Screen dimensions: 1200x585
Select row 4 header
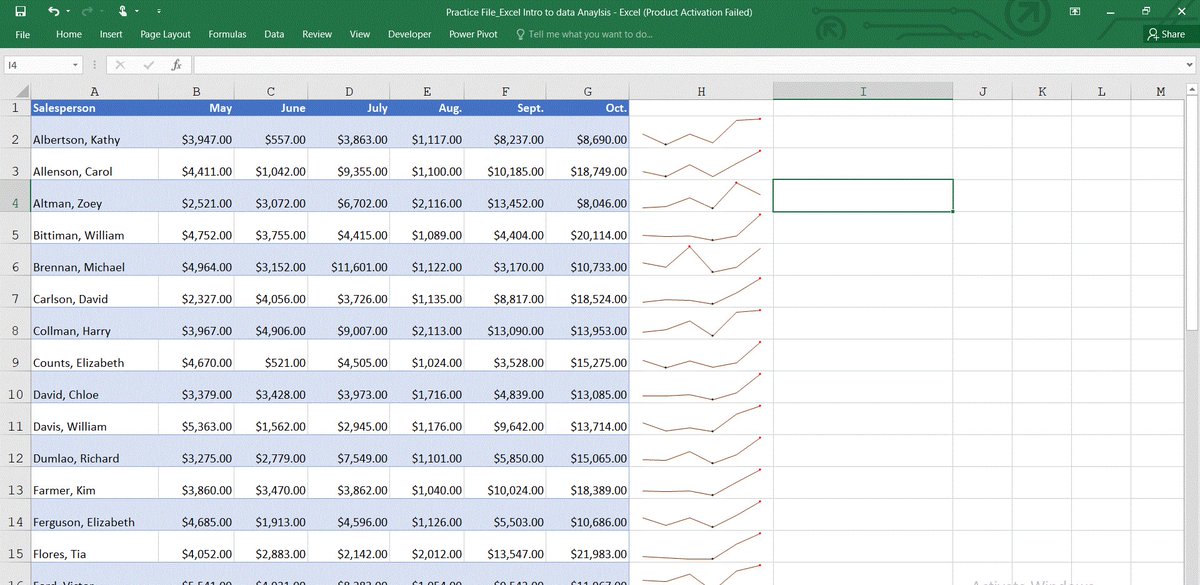[x=15, y=196]
